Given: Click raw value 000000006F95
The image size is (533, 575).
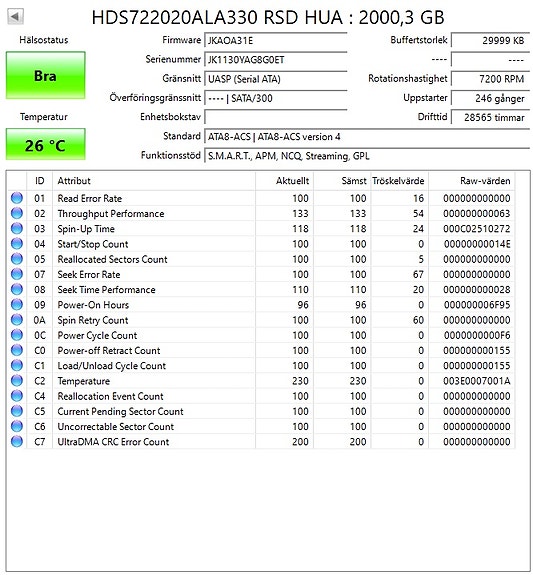Looking at the screenshot, I should [477, 305].
